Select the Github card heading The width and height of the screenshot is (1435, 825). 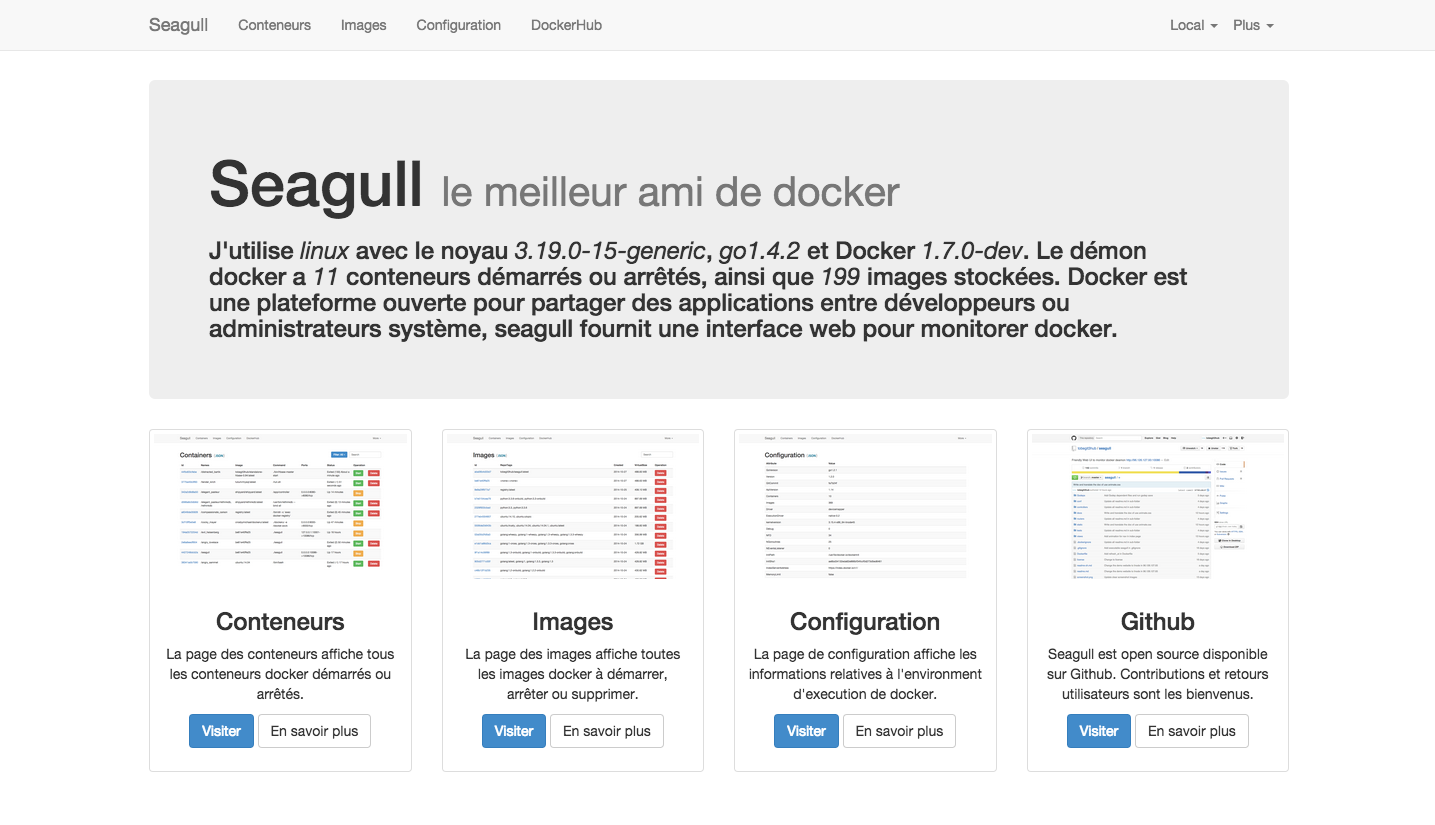click(x=1158, y=622)
